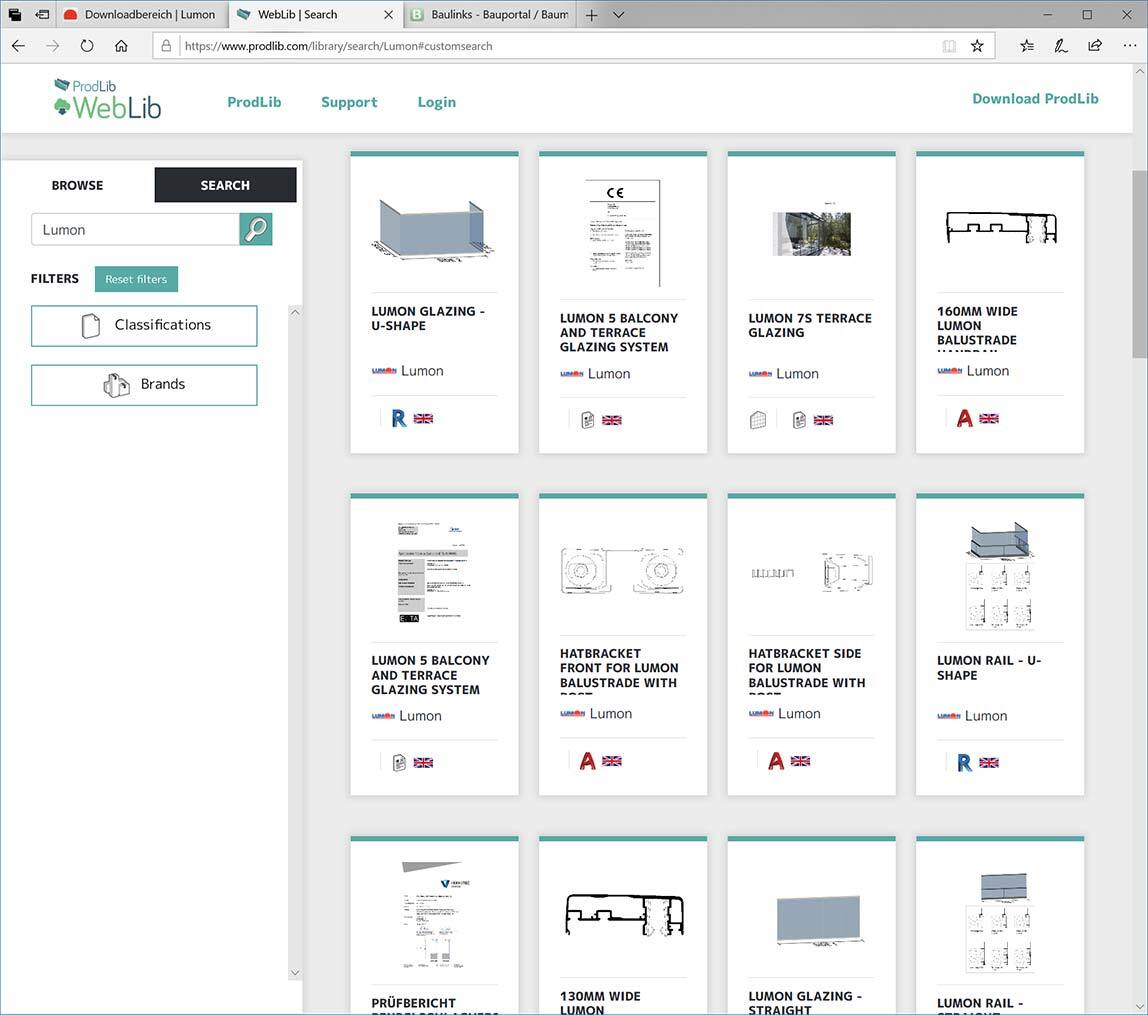Open ProdLib navigation link
This screenshot has height=1015, width=1148.
pos(254,102)
